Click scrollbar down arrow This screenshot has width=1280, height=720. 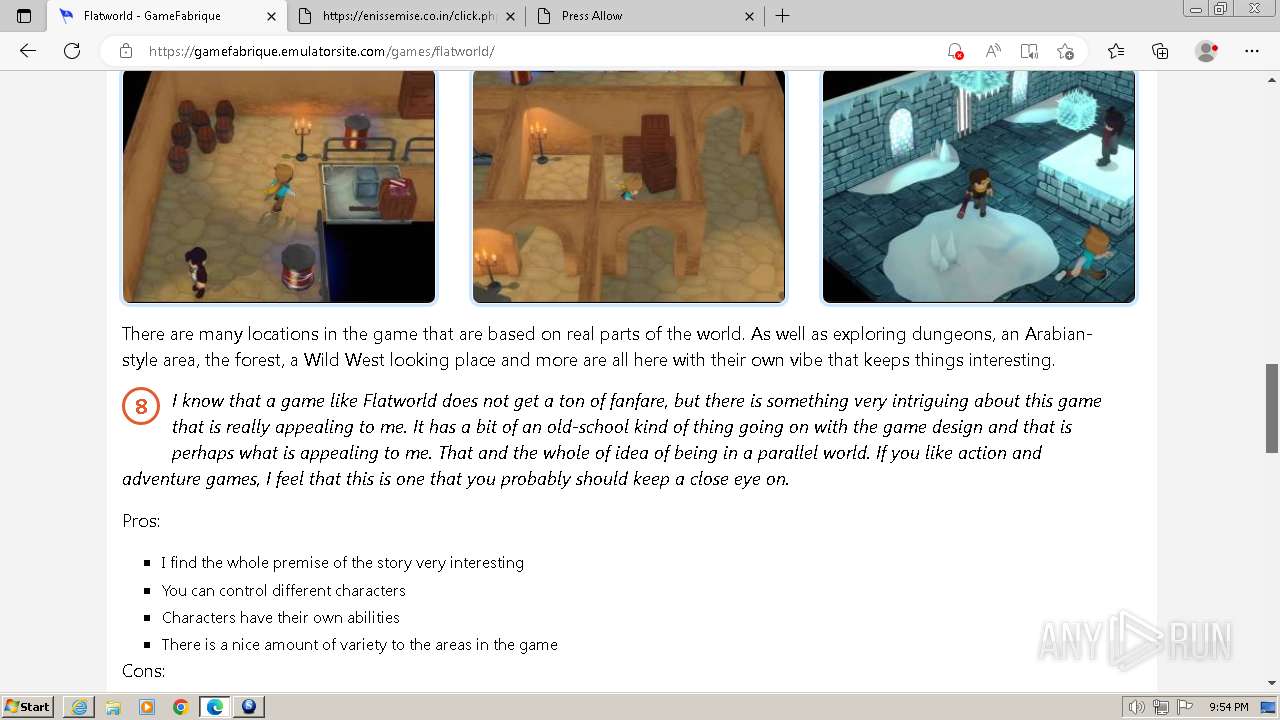tap(1272, 683)
